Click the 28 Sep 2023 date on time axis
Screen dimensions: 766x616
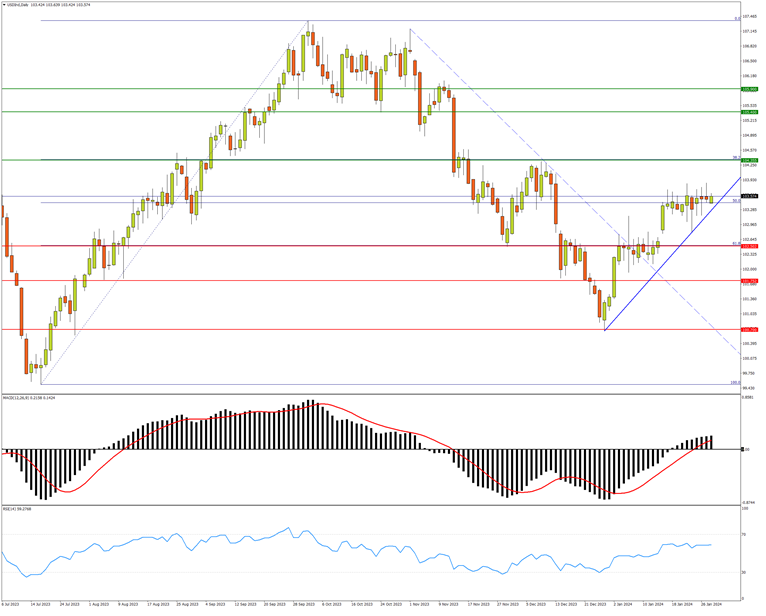pos(303,605)
